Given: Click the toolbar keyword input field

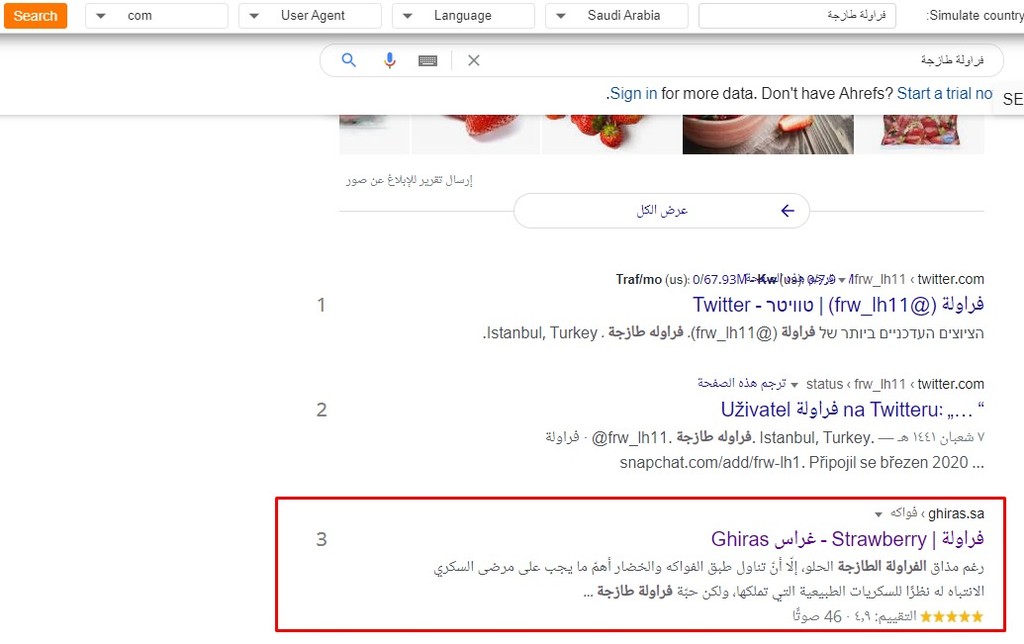Looking at the screenshot, I should point(797,16).
